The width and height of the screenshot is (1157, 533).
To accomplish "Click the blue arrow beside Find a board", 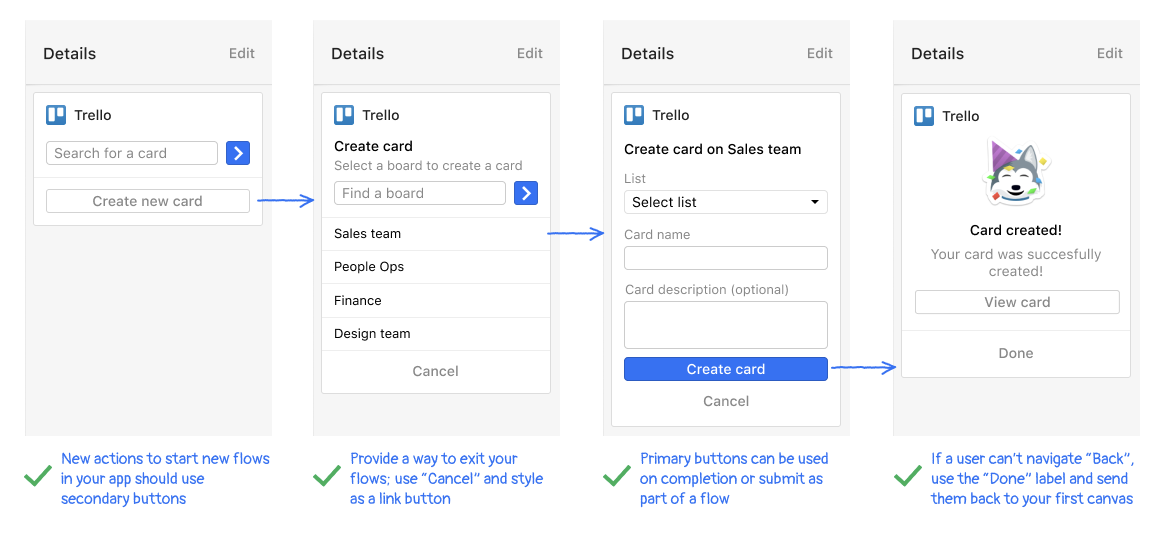I will tap(526, 193).
